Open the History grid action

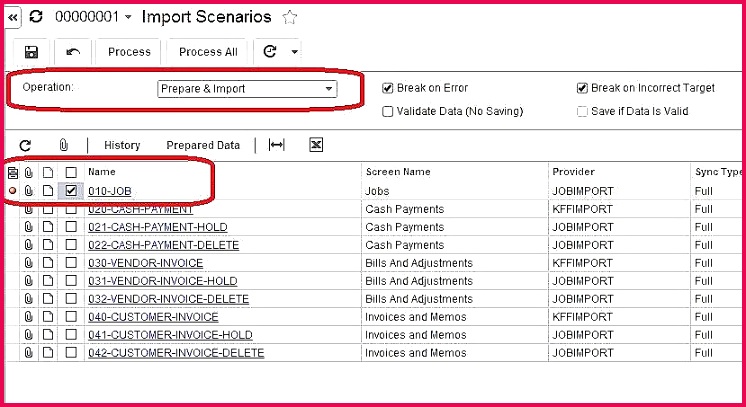(x=122, y=145)
